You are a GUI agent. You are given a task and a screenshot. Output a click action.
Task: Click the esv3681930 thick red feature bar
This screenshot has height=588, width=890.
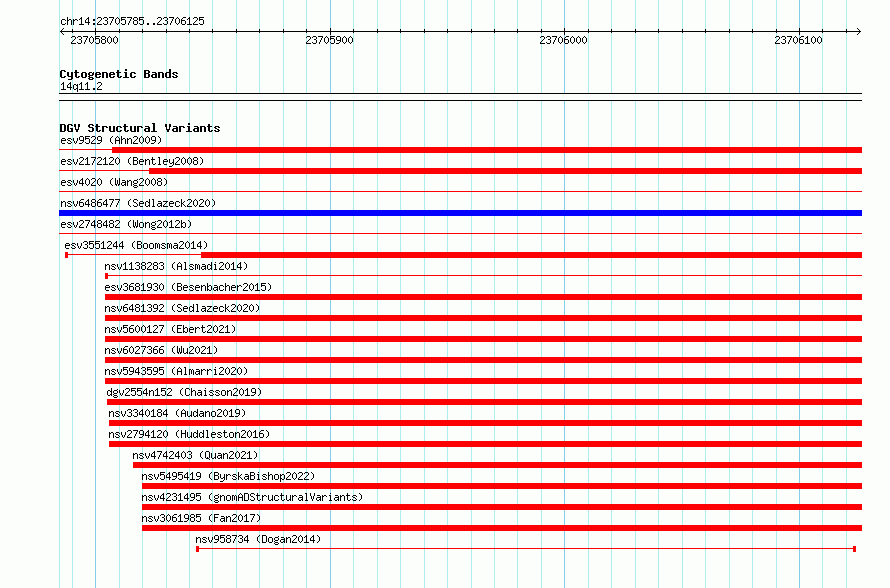pyautogui.click(x=484, y=297)
